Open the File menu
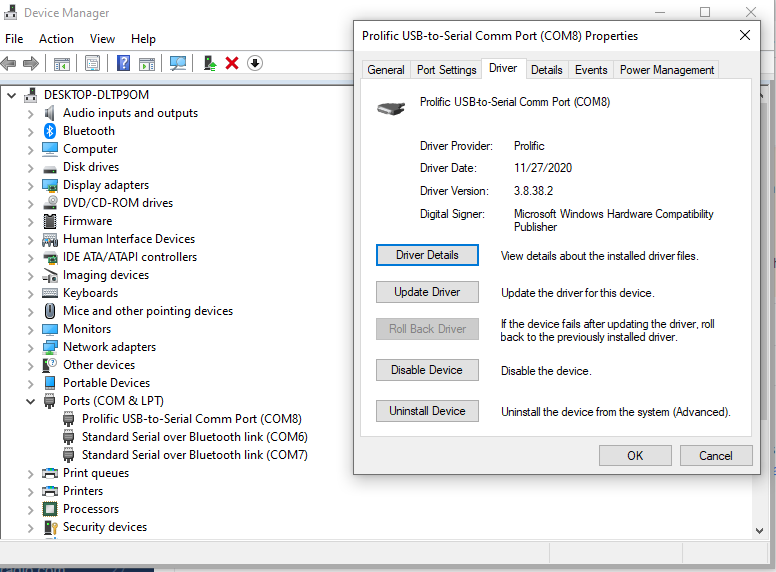 (14, 39)
